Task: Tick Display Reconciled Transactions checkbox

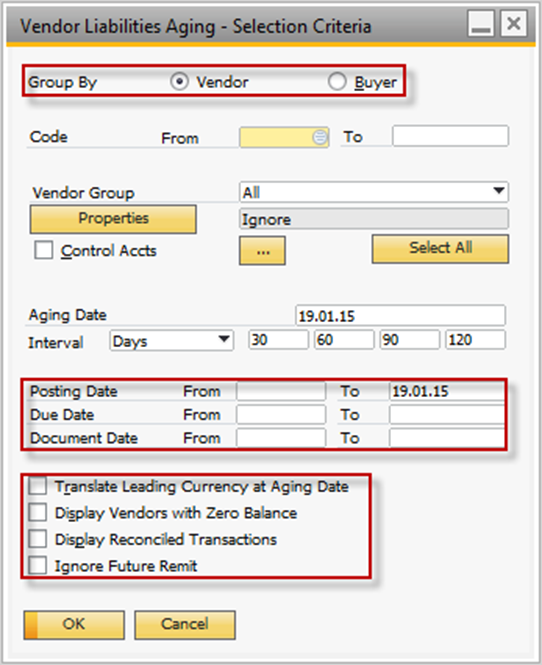Action: click(38, 539)
